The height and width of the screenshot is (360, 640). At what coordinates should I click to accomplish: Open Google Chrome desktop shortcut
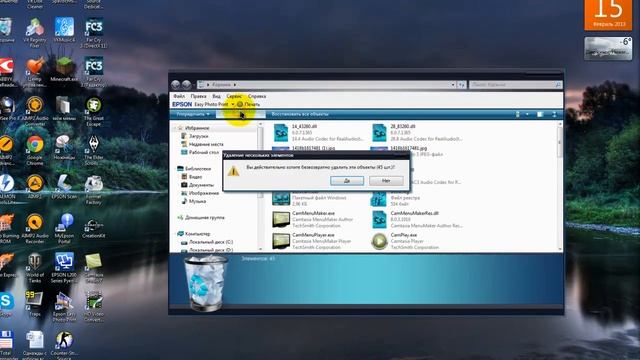click(x=35, y=150)
